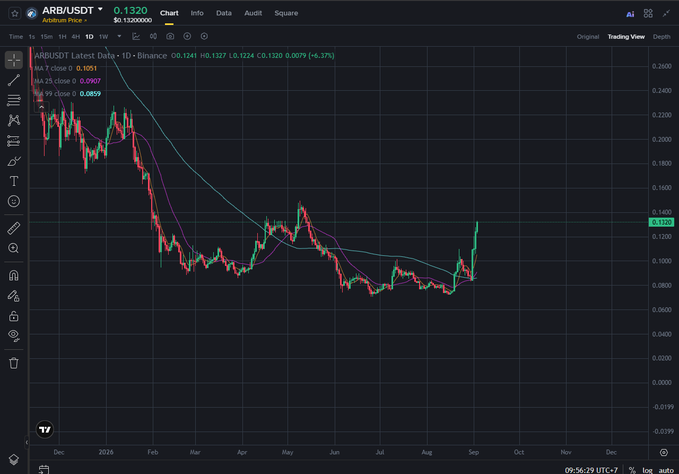The image size is (679, 474).
Task: Click the TradingView logo badge
Action: pyautogui.click(x=45, y=430)
